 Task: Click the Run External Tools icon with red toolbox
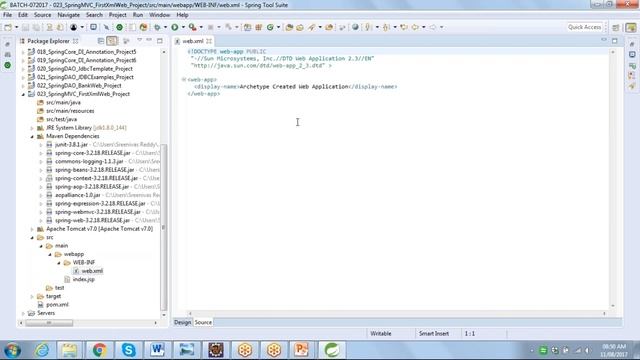pyautogui.click(x=192, y=27)
